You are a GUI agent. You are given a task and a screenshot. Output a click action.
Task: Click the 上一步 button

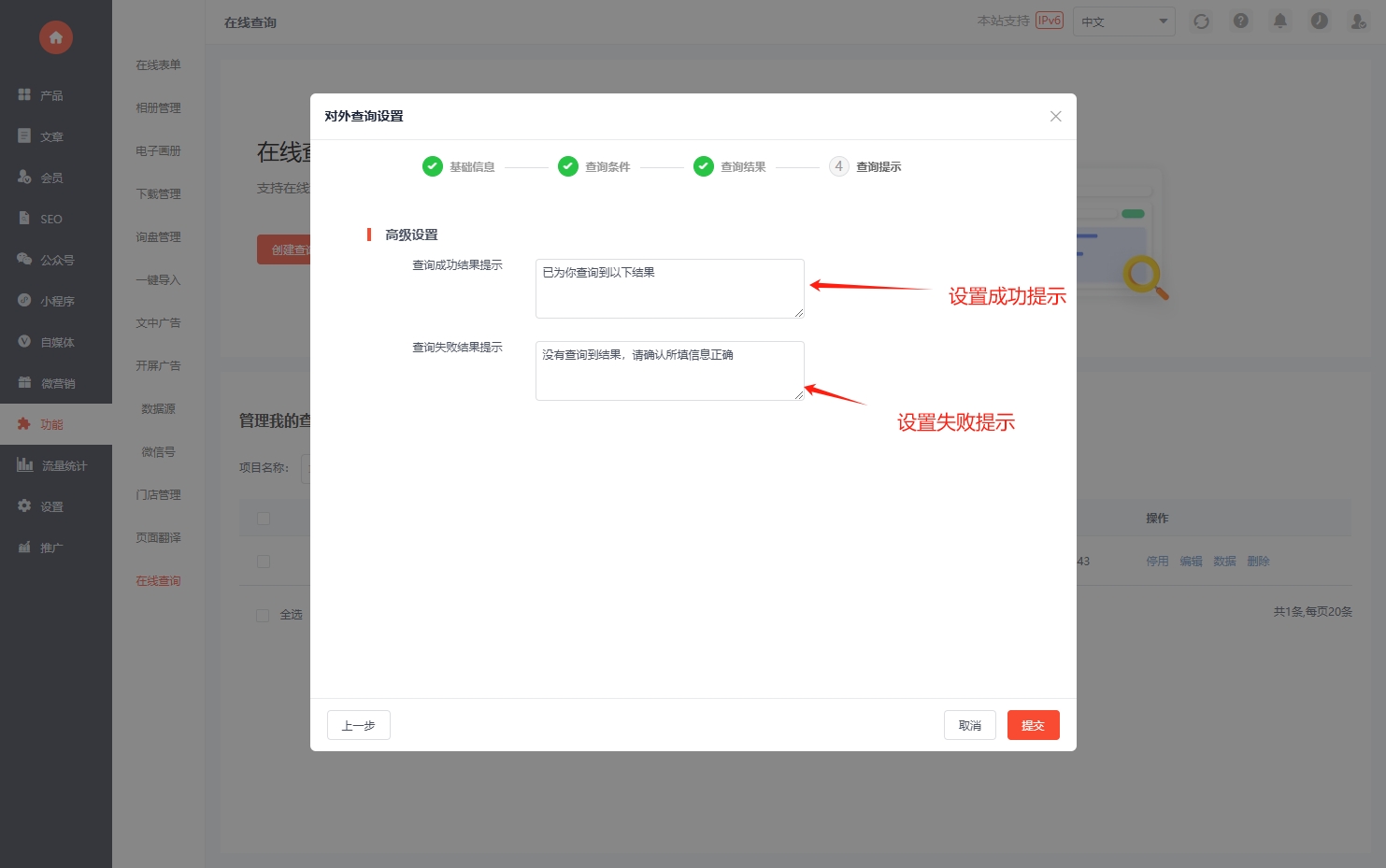pos(358,725)
